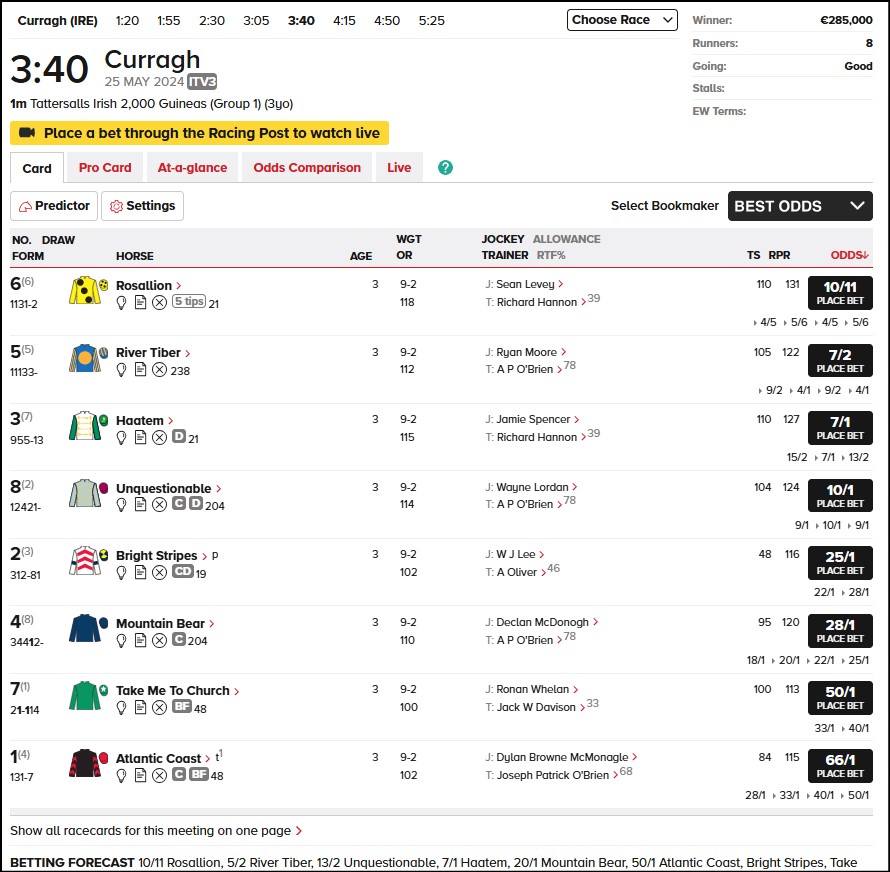The height and width of the screenshot is (872, 890).
Task: Click the circled X icon under Unquestionable
Action: click(159, 505)
